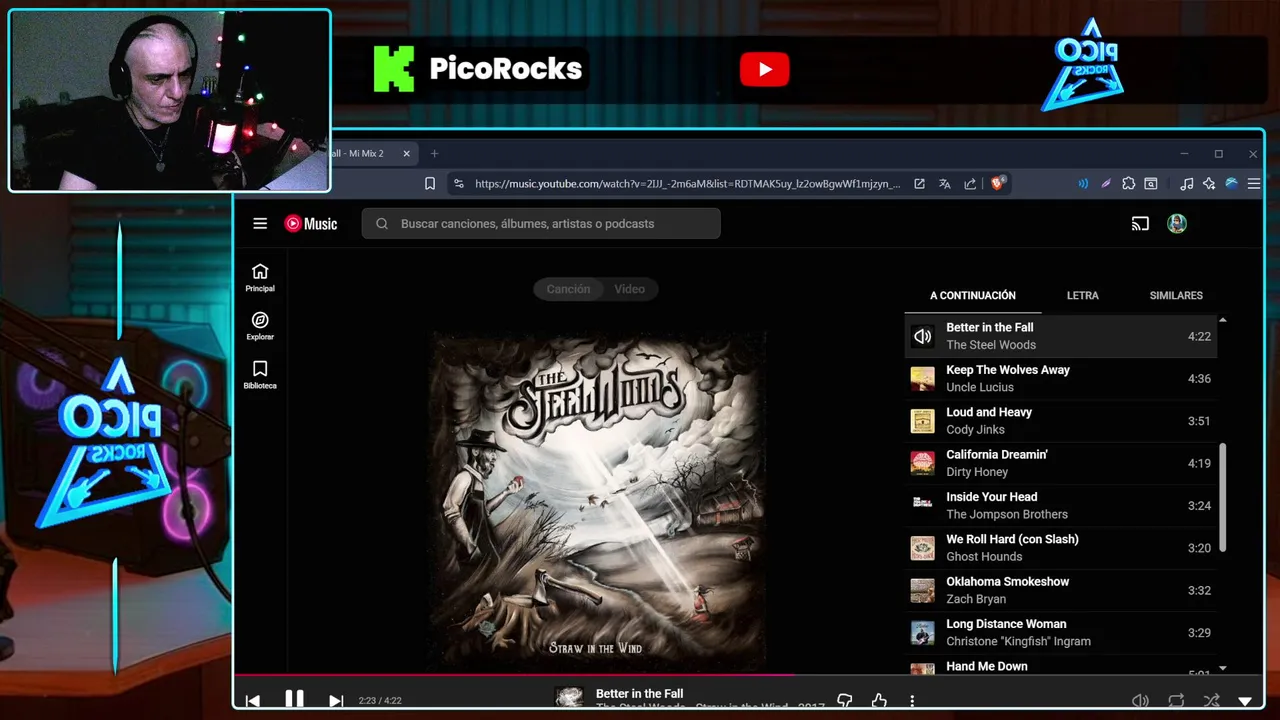This screenshot has height=720, width=1280.
Task: Collapse the player page with down arrow
Action: [1245, 702]
